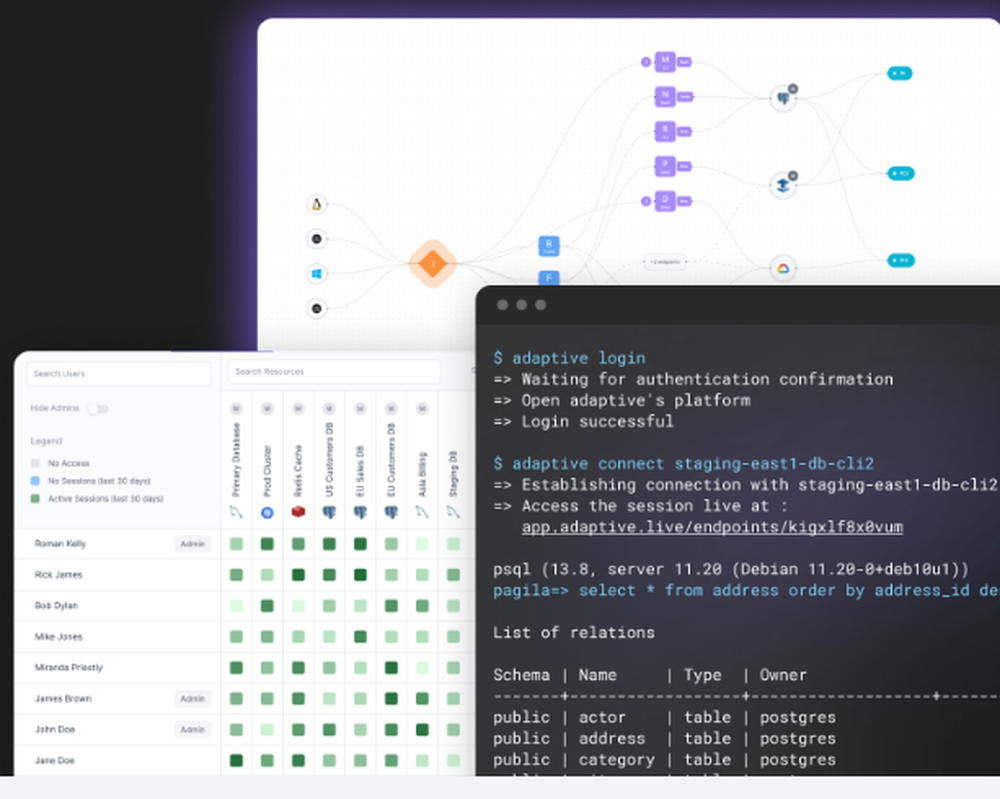This screenshot has height=799, width=1000.
Task: Click the EU Sales DB Postgres icon
Action: click(360, 512)
